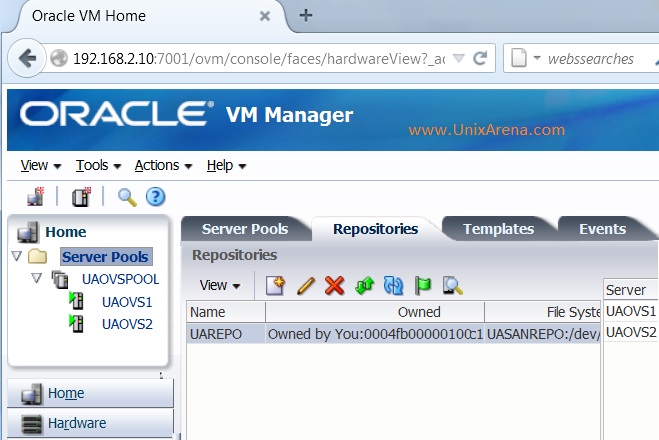Click the Server Pools folder icon
This screenshot has height=440, width=659.
[37, 256]
